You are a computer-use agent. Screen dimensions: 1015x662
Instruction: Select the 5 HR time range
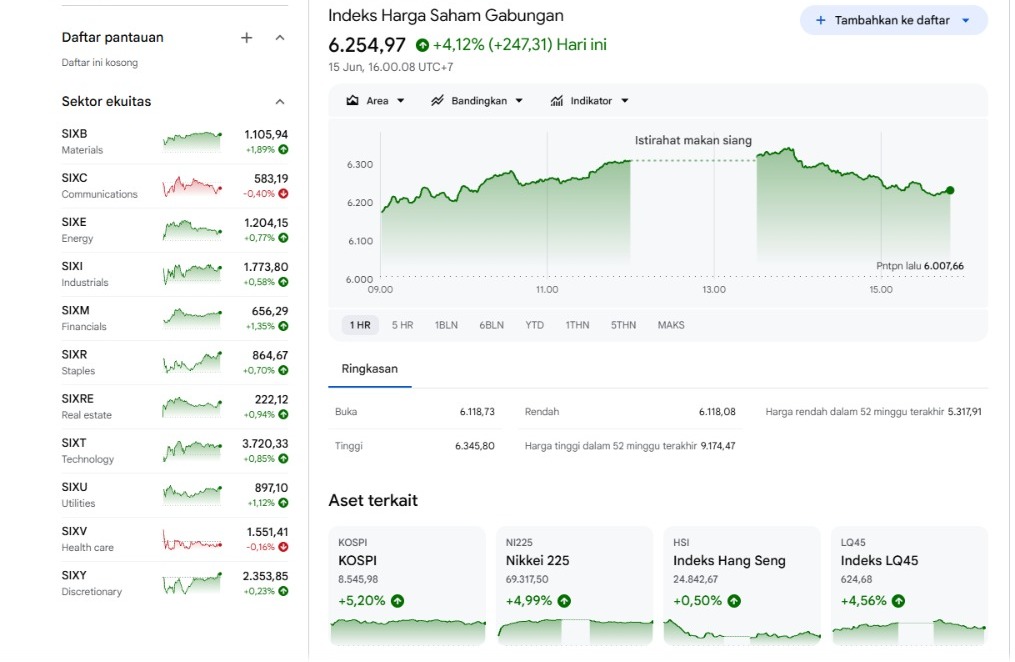(402, 325)
